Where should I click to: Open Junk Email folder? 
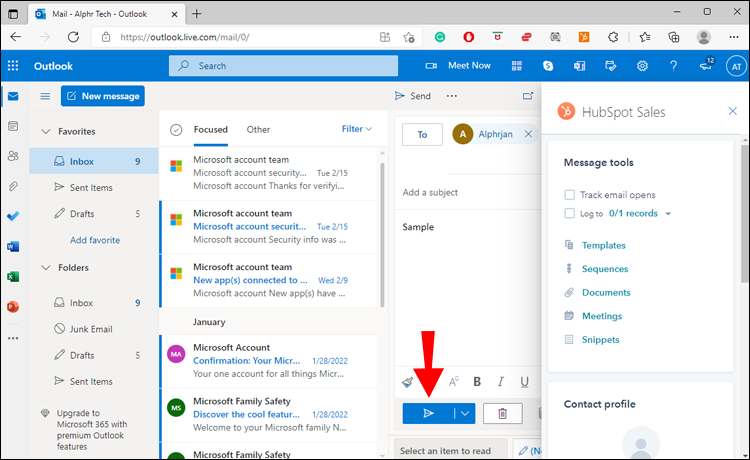[94, 329]
